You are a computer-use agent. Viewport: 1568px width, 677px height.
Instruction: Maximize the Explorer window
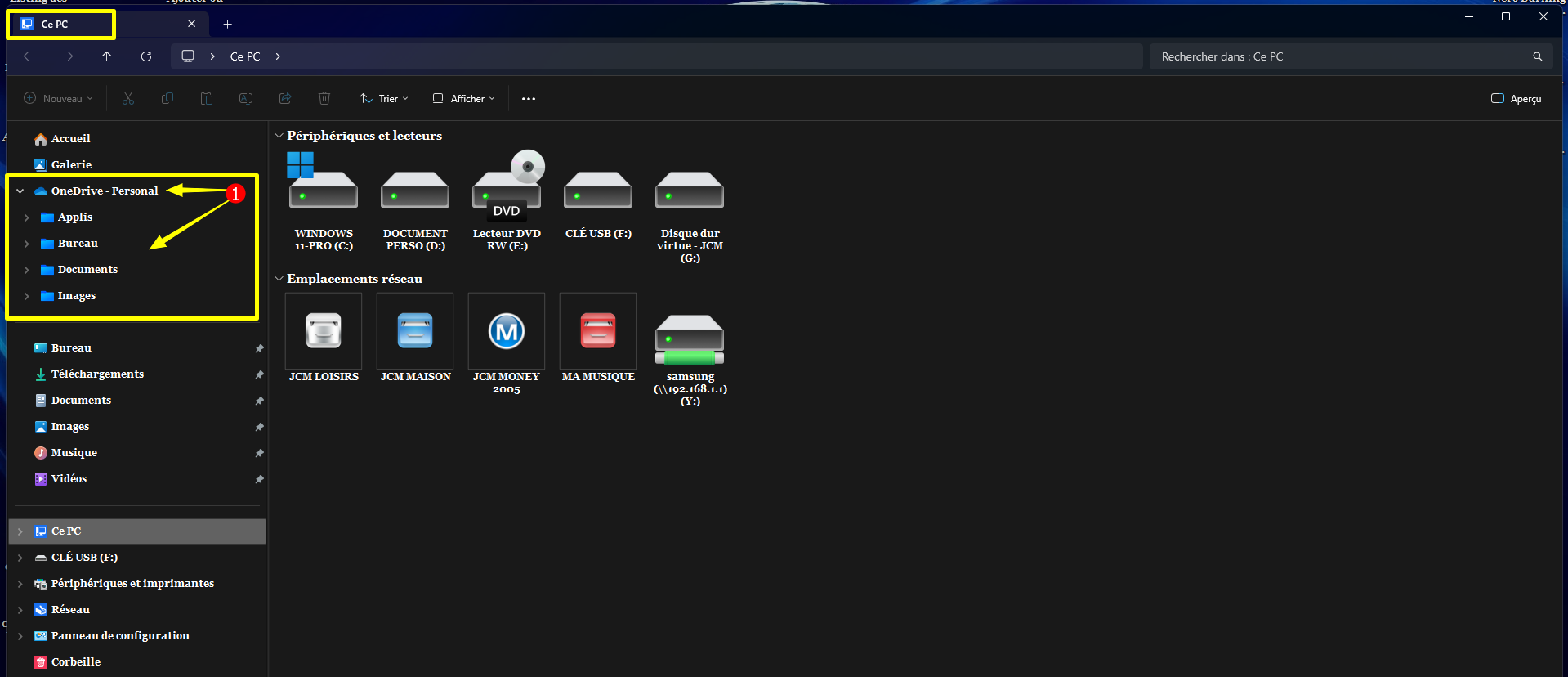[x=1506, y=16]
